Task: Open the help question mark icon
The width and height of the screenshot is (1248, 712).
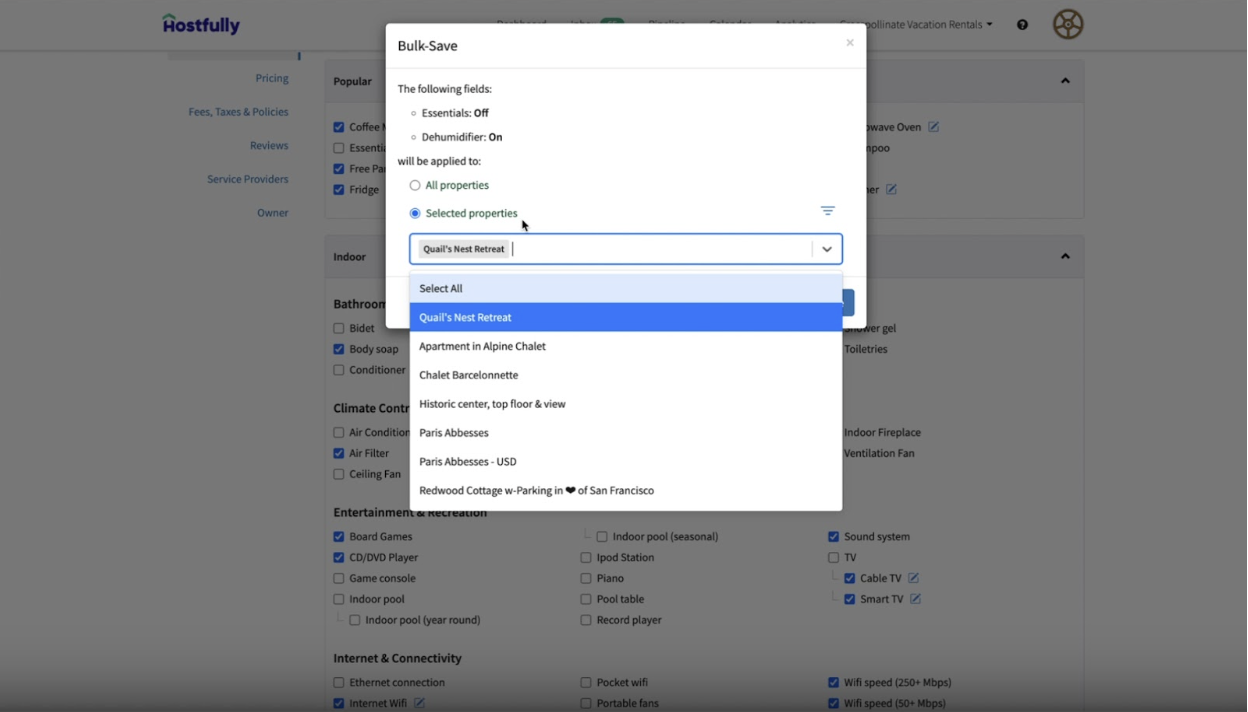Action: click(1021, 24)
